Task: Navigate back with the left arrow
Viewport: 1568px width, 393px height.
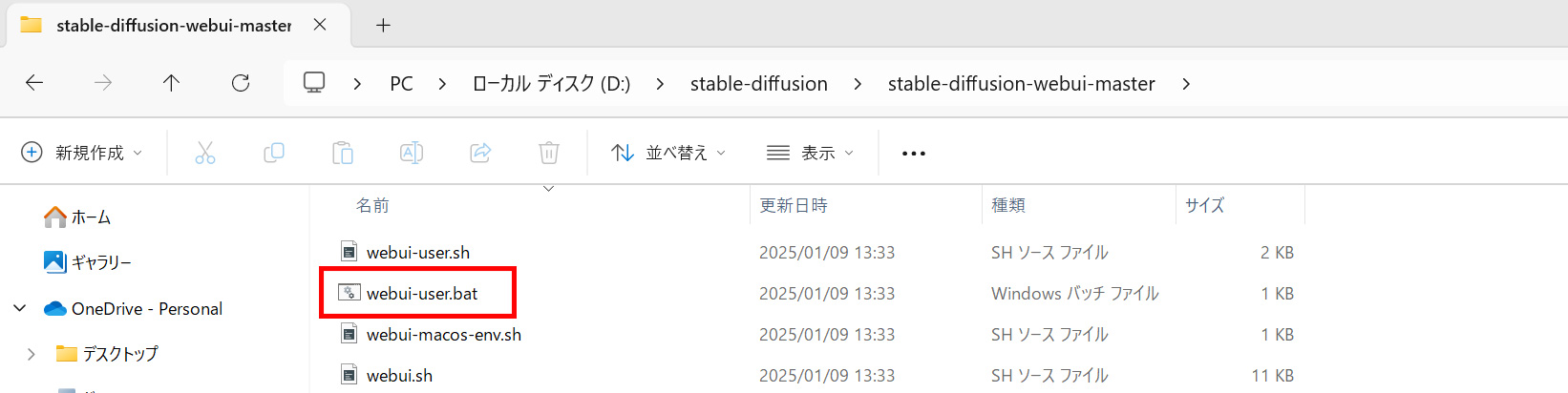Action: click(x=34, y=84)
